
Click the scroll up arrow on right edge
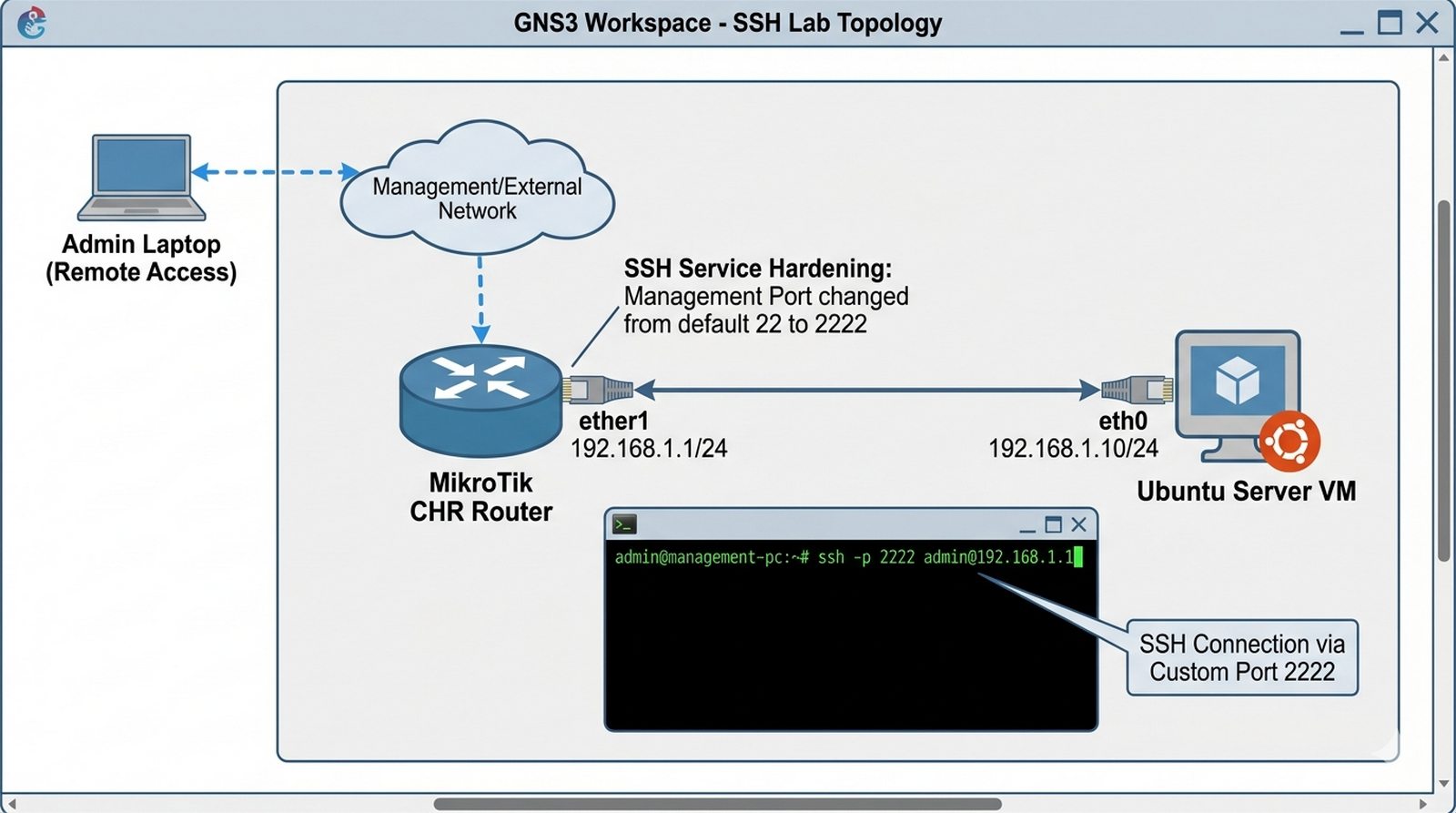pos(1443,57)
